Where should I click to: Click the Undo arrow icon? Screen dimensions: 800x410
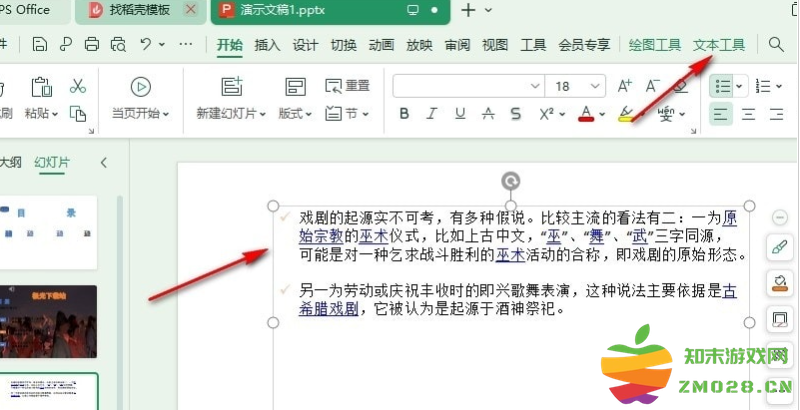point(146,44)
